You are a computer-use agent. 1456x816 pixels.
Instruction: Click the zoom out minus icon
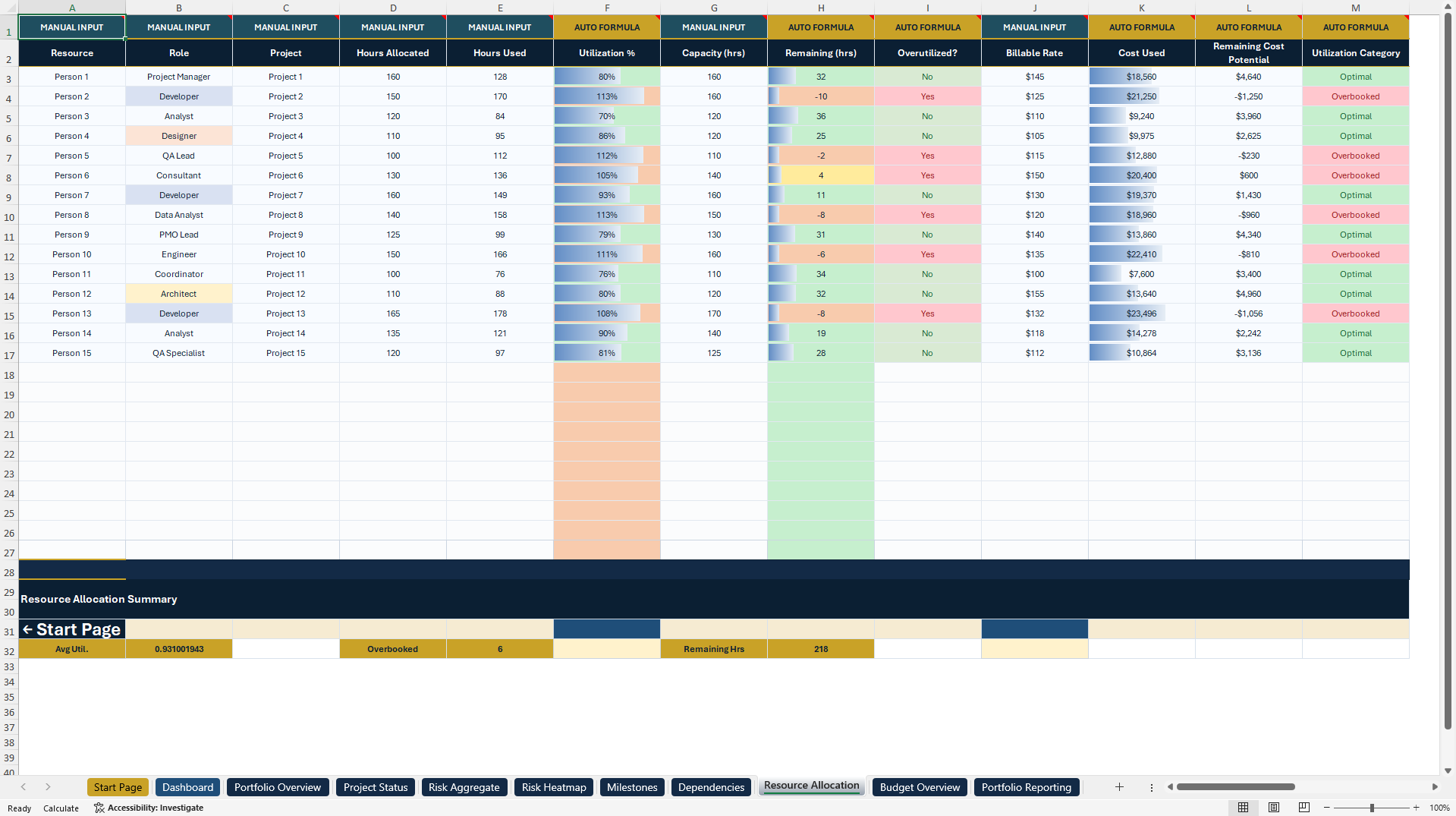point(1327,808)
